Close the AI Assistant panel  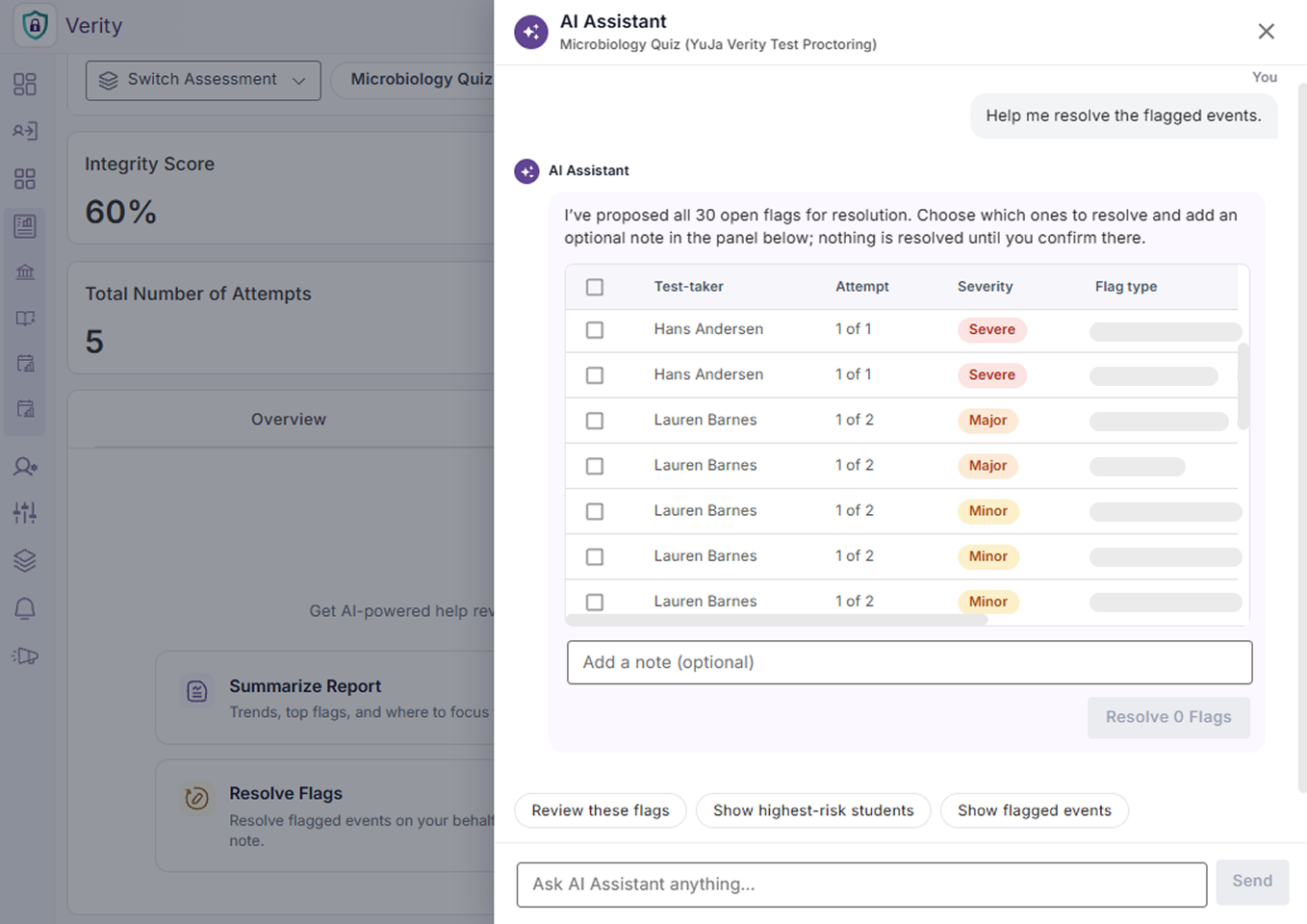point(1267,32)
